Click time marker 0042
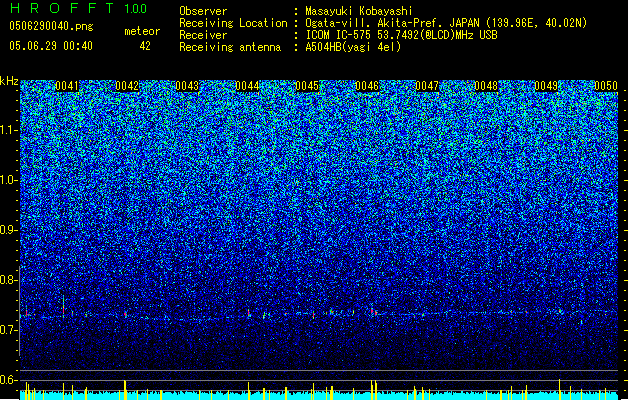Screen dimensions: 629x400 point(127,86)
